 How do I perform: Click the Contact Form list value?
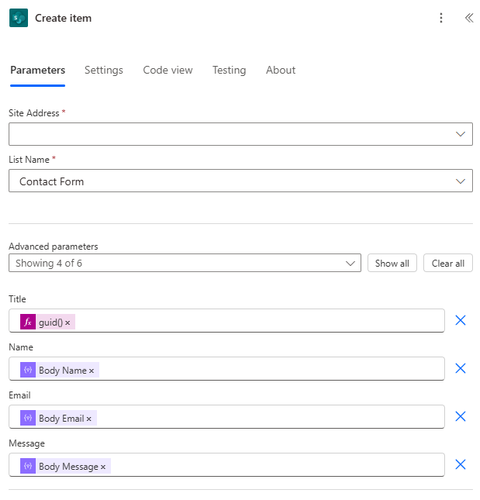tap(52, 182)
